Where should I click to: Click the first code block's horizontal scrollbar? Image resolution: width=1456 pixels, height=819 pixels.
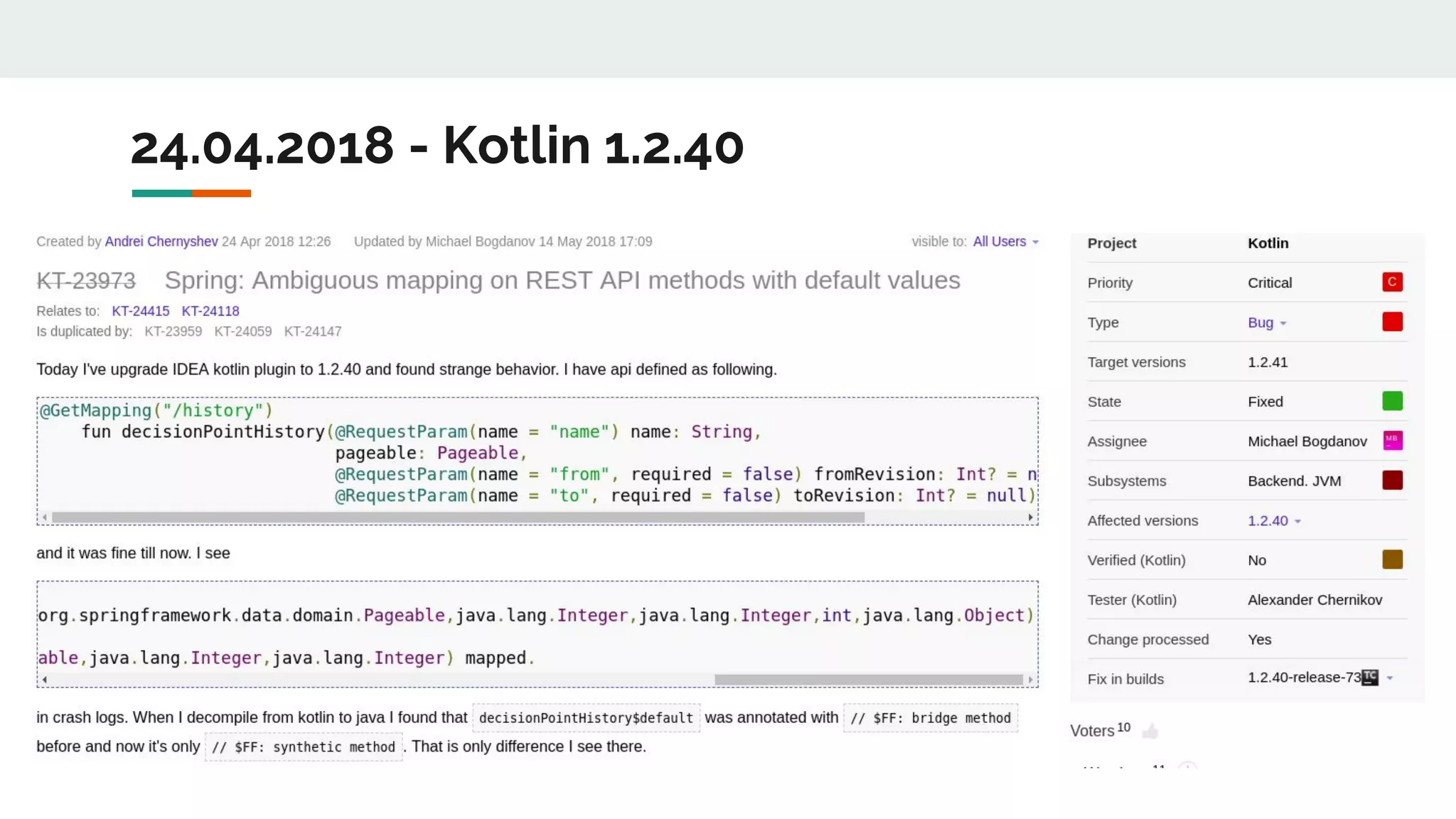click(x=459, y=518)
